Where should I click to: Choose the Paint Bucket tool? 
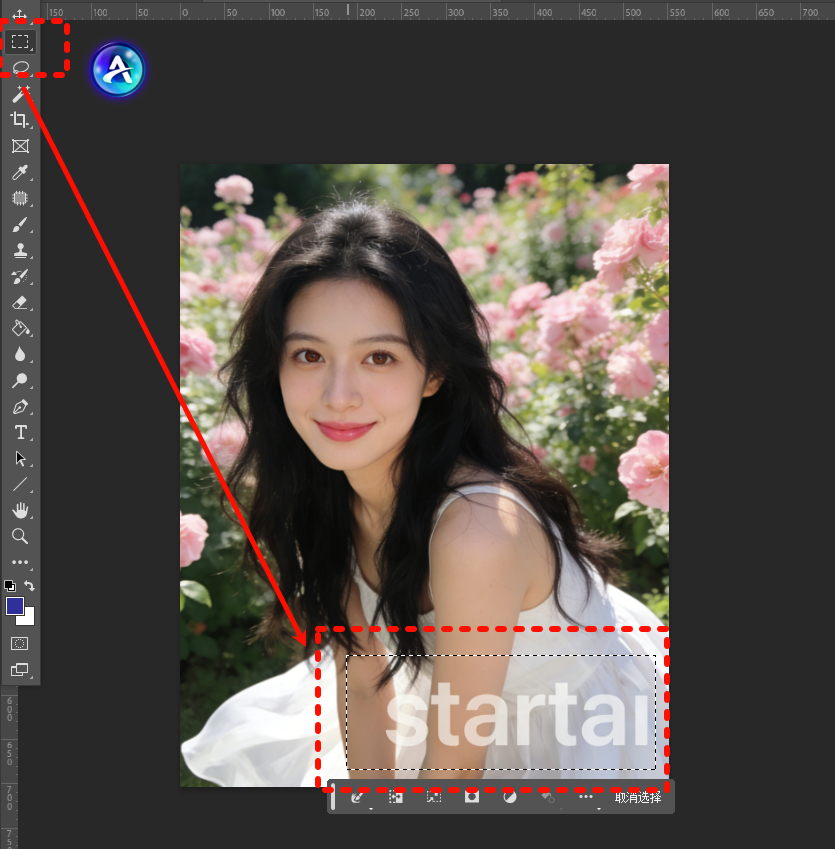point(20,329)
